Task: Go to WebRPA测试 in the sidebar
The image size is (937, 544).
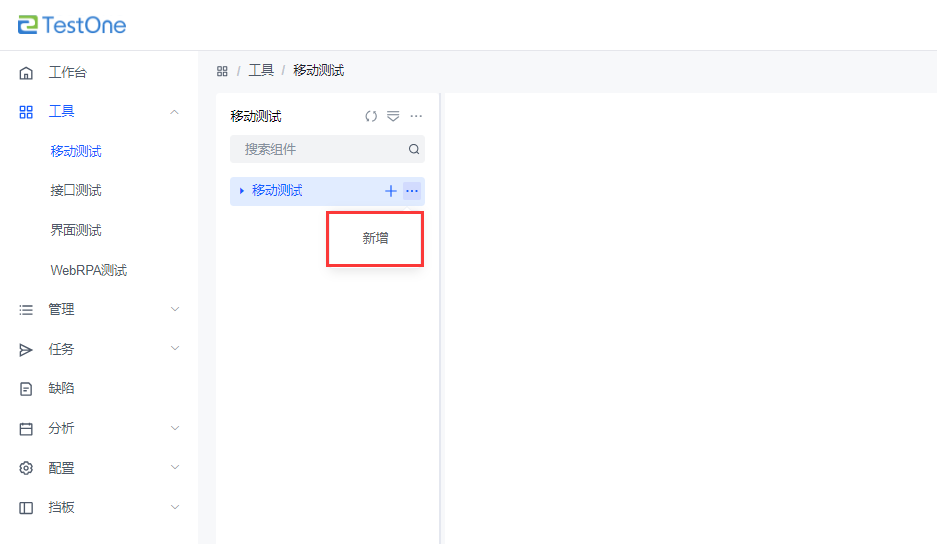Action: coord(88,270)
